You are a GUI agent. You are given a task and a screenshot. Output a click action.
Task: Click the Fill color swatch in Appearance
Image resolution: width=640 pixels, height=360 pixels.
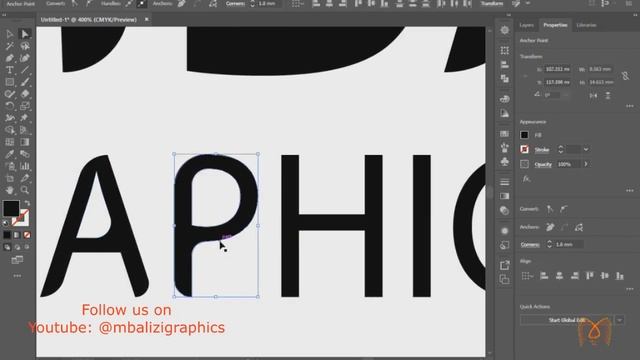524,135
